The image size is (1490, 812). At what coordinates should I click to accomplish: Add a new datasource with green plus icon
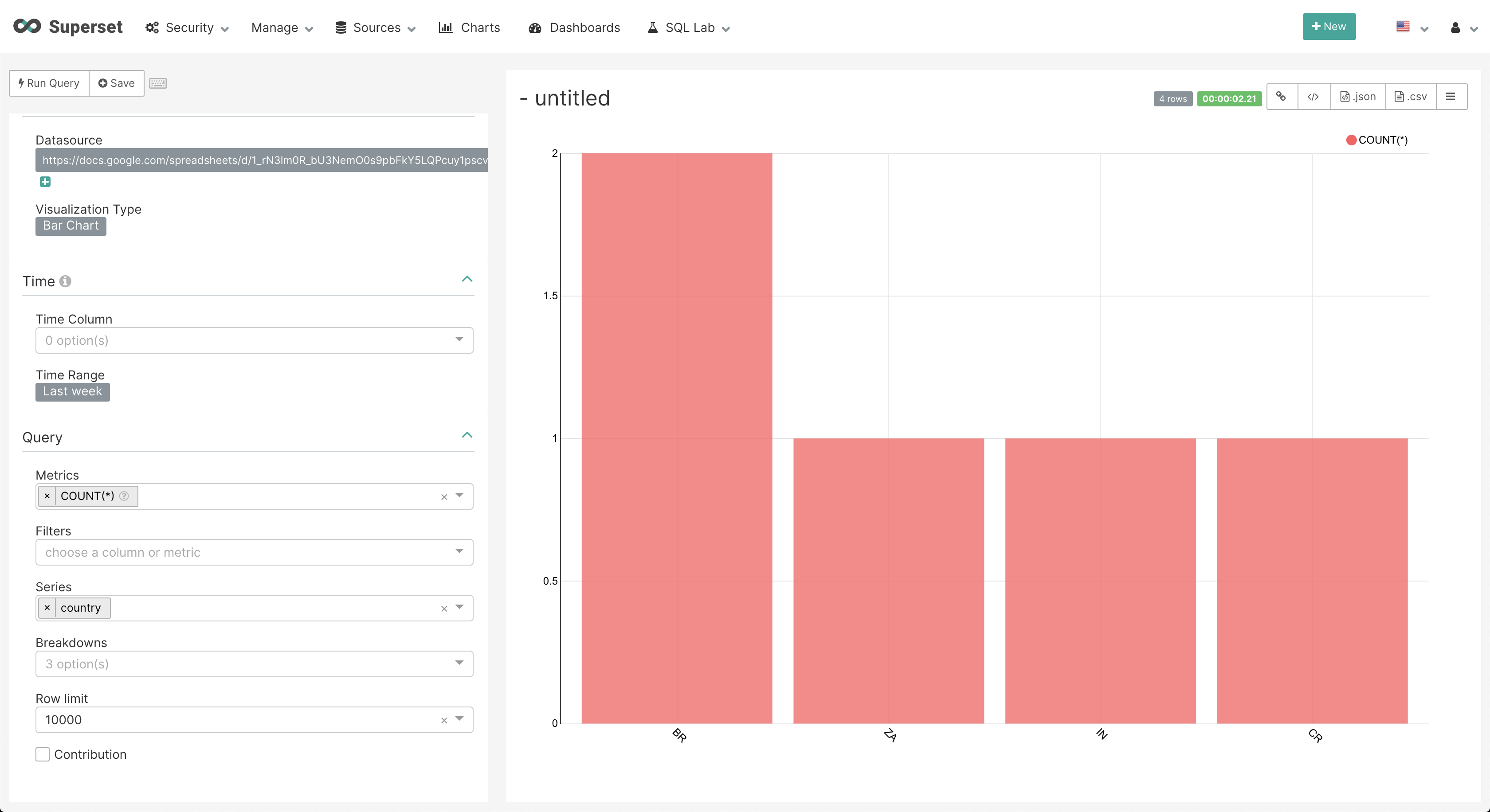click(45, 181)
